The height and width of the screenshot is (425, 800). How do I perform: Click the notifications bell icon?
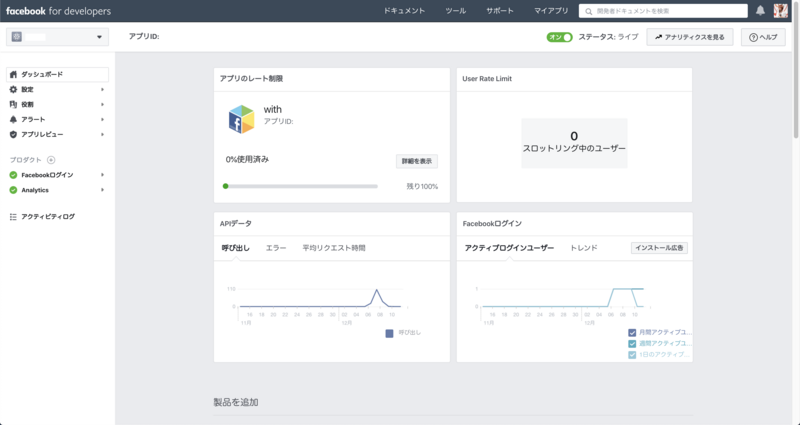(760, 11)
